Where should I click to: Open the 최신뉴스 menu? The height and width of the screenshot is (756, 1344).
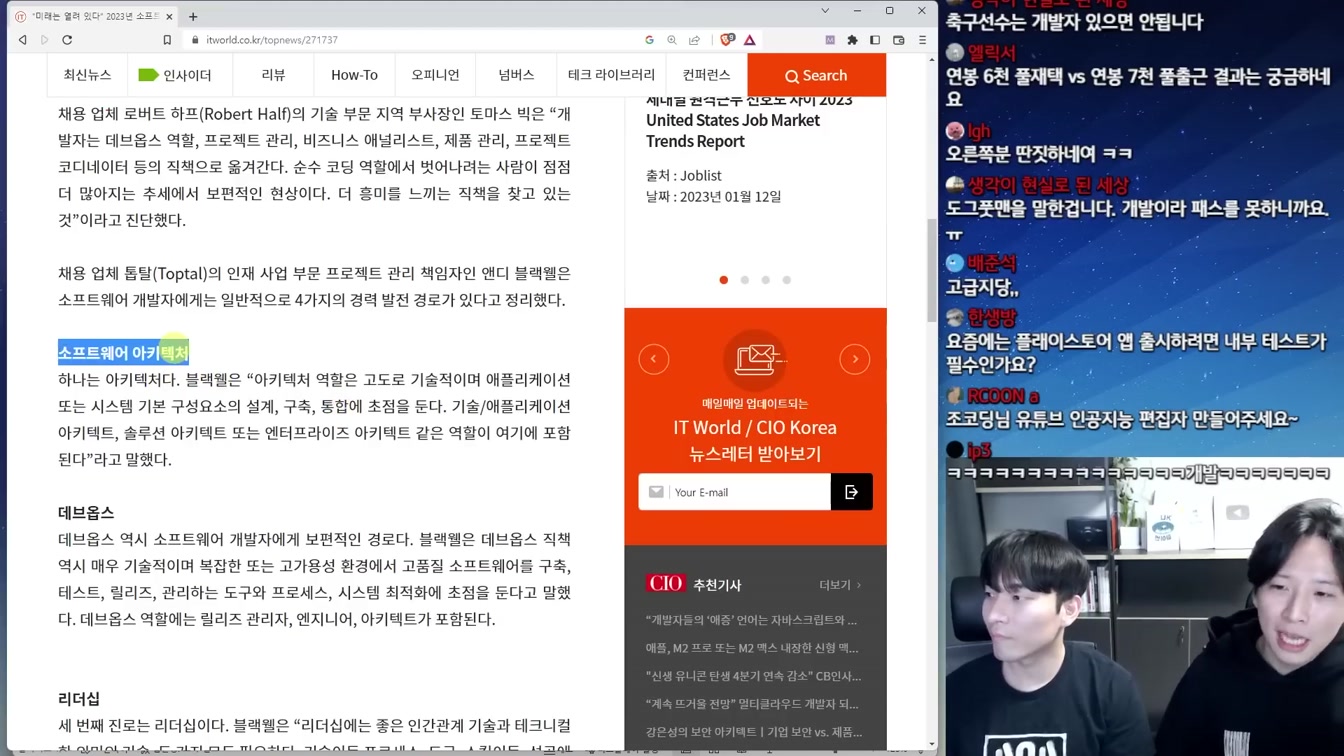pos(87,75)
